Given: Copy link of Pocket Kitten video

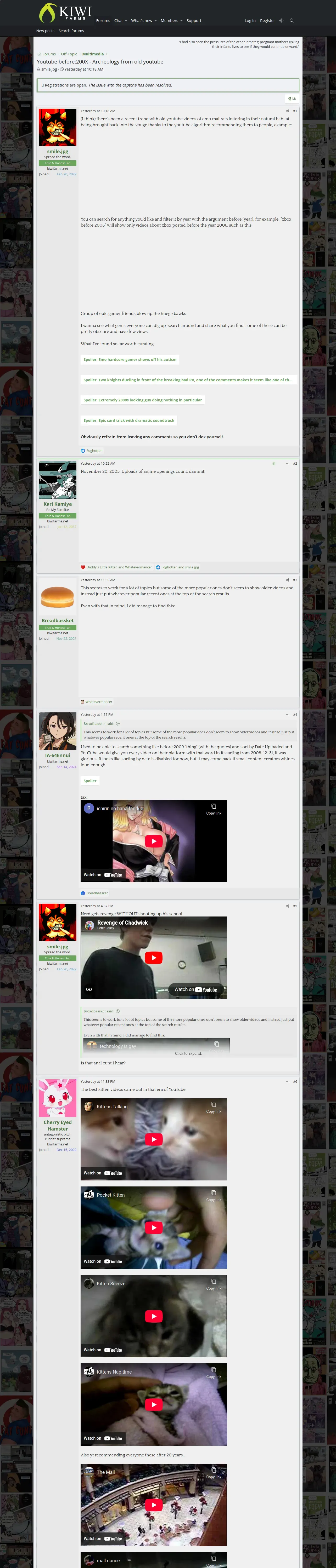Looking at the screenshot, I should (x=214, y=1196).
